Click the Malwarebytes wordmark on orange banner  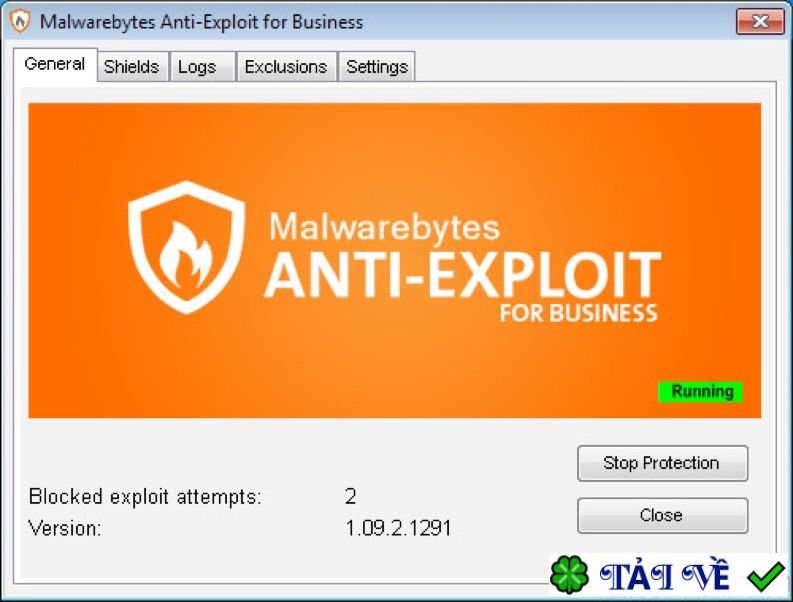(x=384, y=226)
